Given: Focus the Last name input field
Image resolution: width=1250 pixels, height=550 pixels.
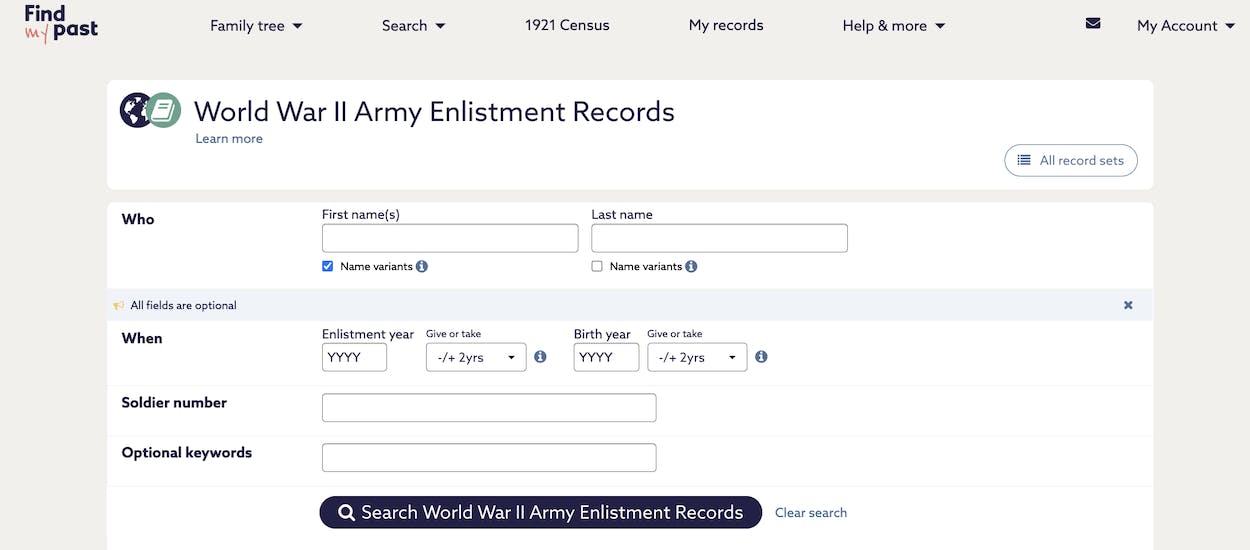Looking at the screenshot, I should (720, 238).
